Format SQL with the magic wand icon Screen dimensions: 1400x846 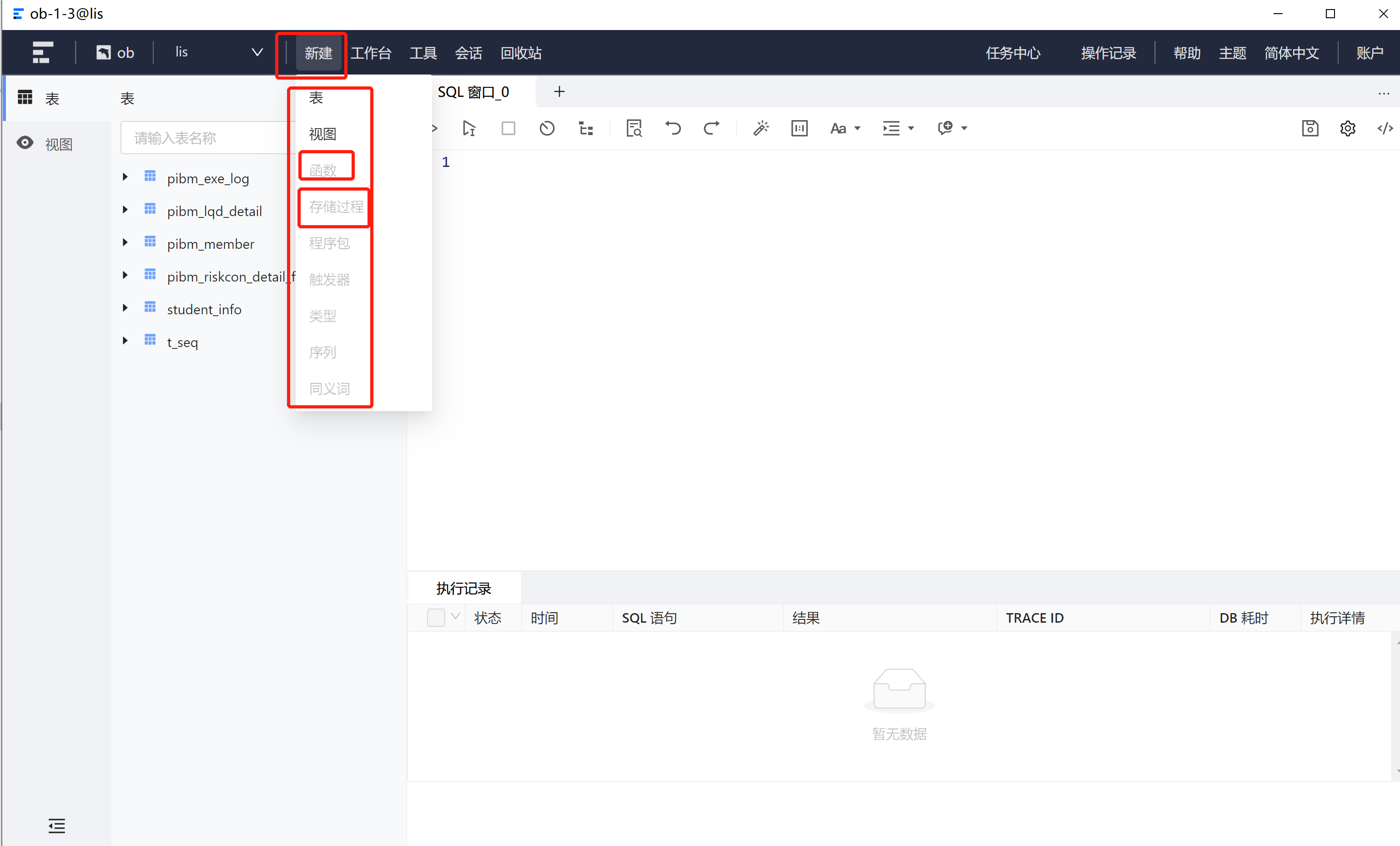(761, 128)
